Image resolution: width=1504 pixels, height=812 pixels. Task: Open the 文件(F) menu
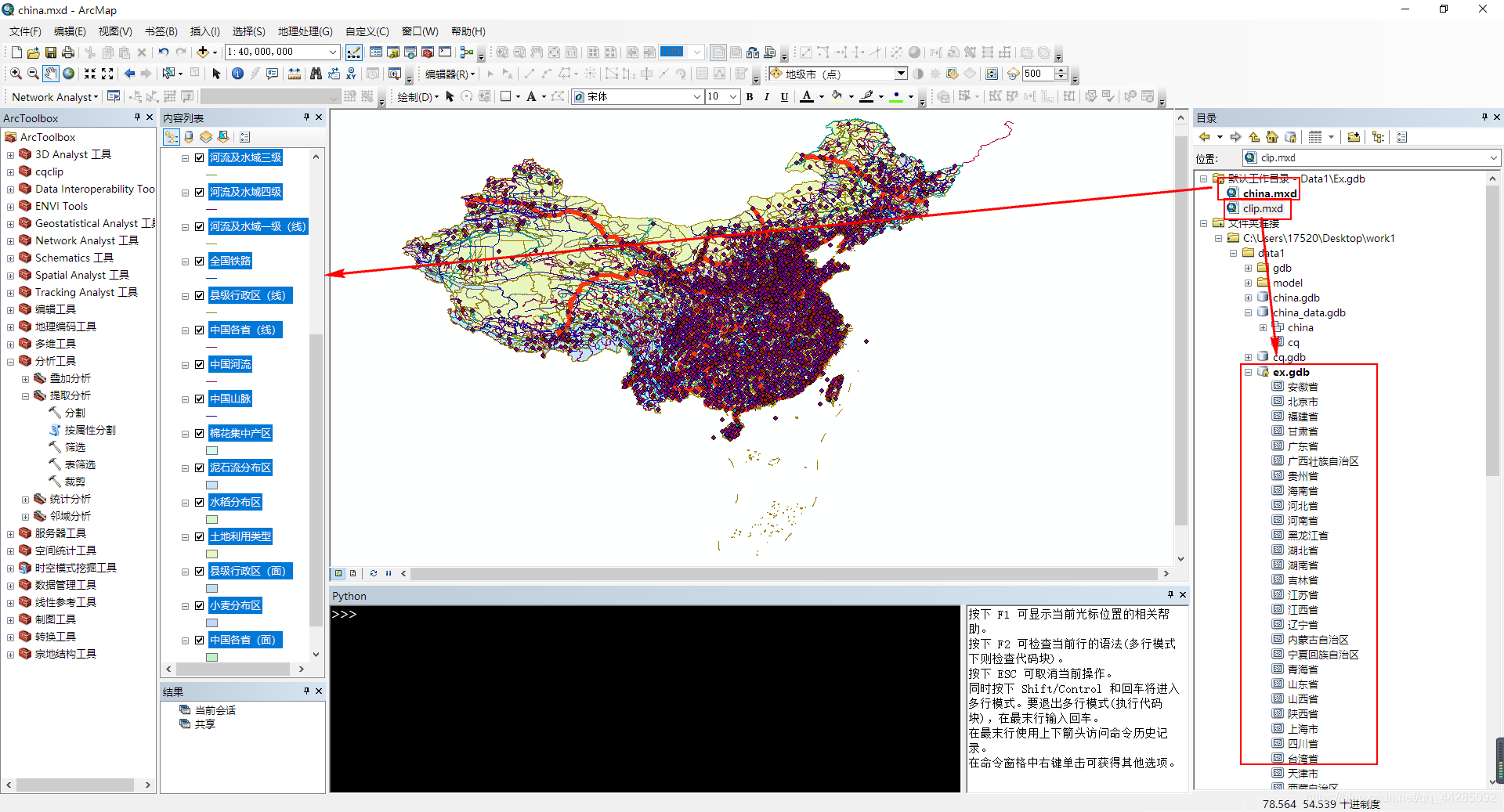[25, 31]
